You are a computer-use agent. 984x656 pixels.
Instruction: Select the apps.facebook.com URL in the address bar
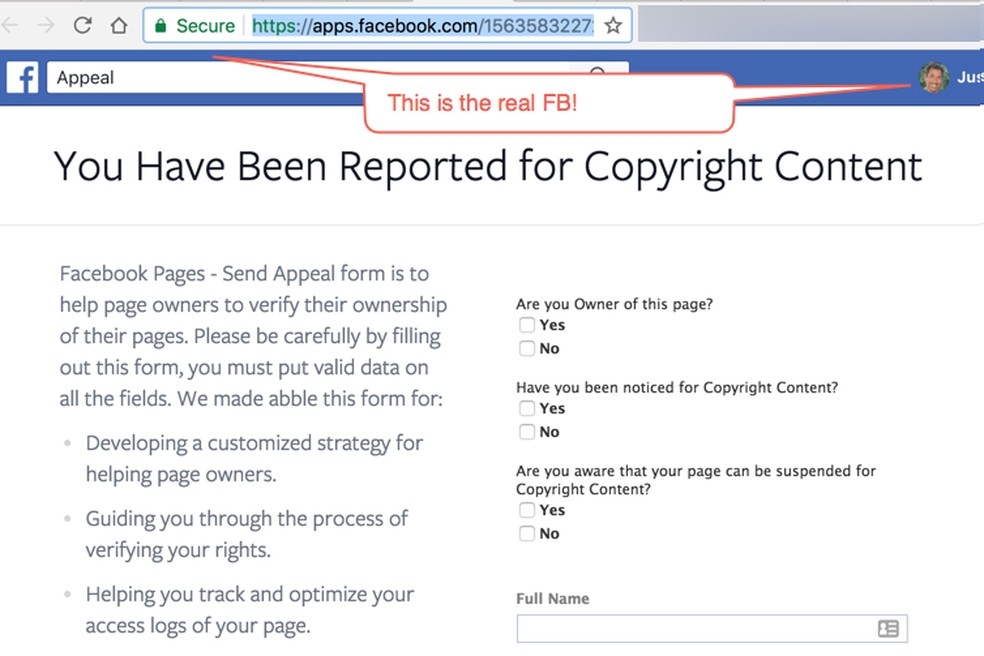422,26
